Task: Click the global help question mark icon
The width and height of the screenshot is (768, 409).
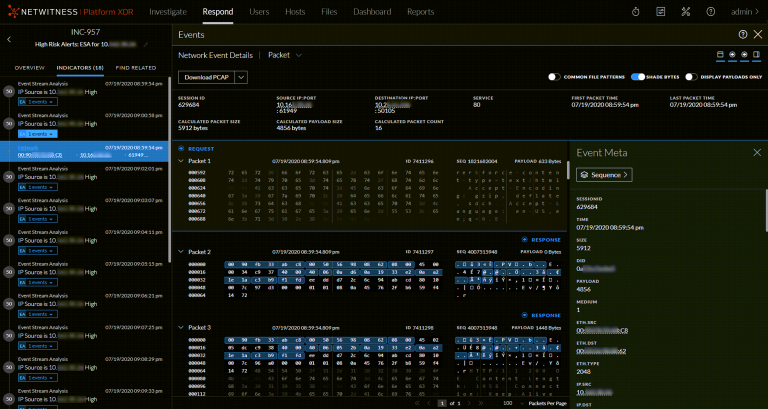Action: [709, 12]
